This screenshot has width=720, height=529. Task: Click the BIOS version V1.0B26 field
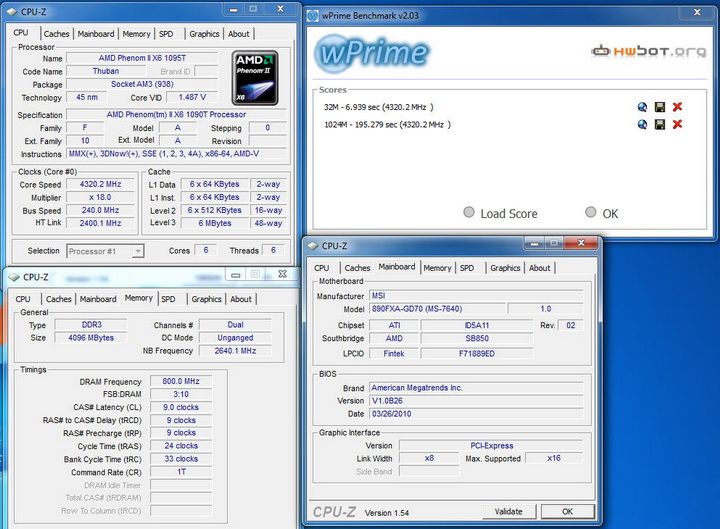[x=476, y=401]
